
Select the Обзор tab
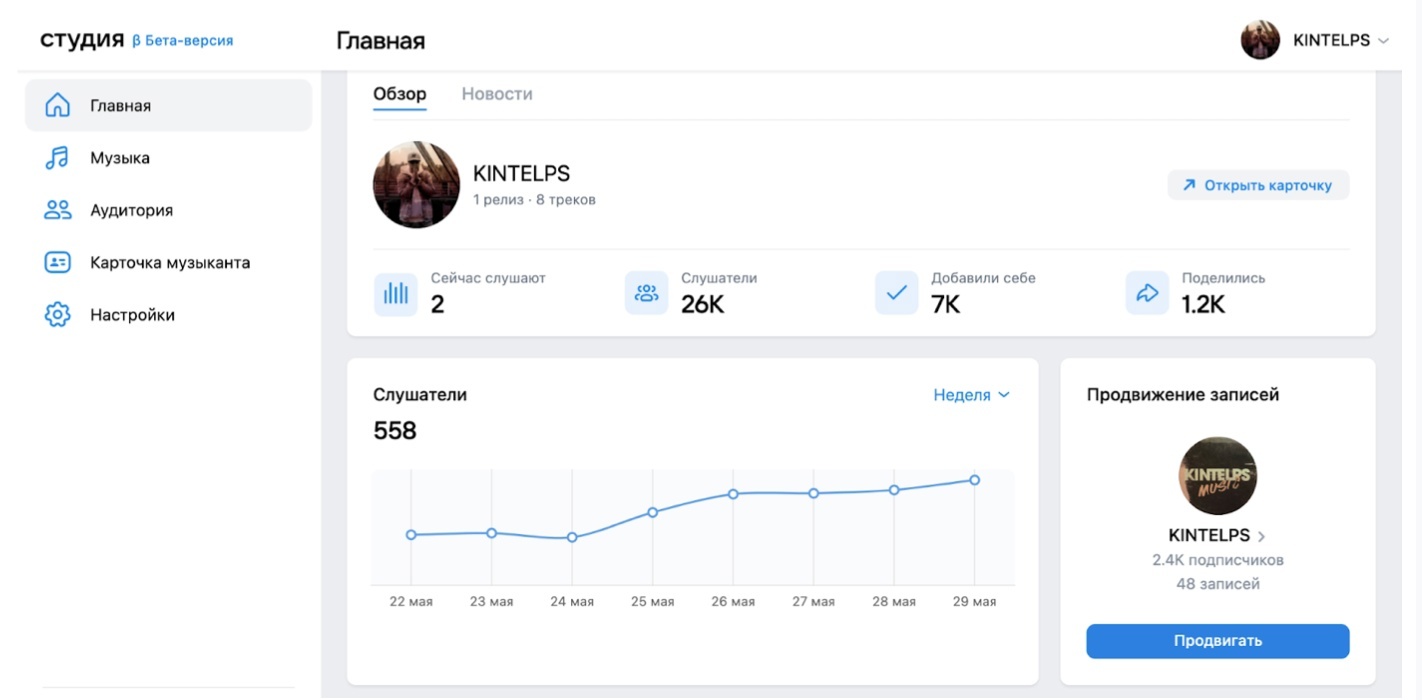coord(400,94)
